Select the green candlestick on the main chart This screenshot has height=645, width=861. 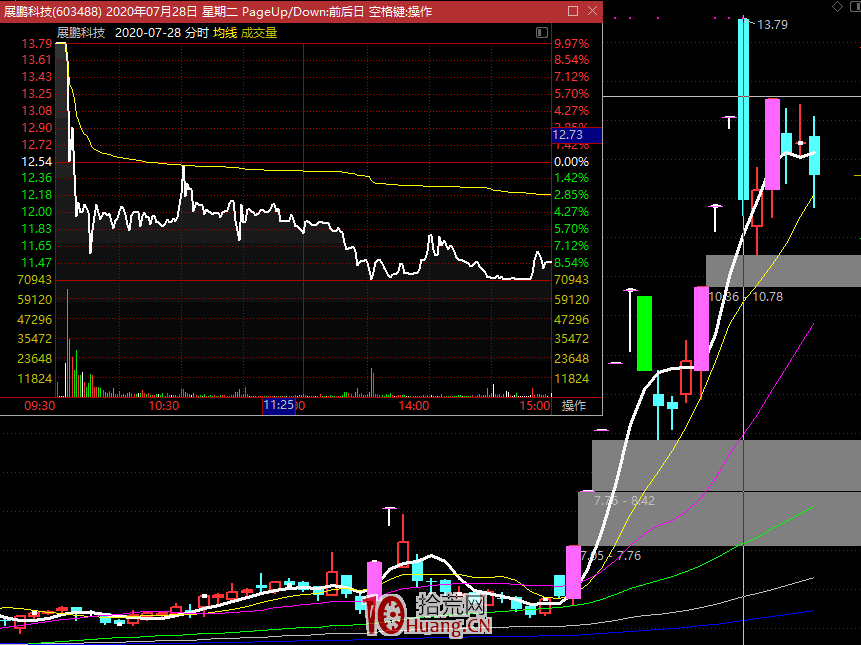pyautogui.click(x=645, y=332)
